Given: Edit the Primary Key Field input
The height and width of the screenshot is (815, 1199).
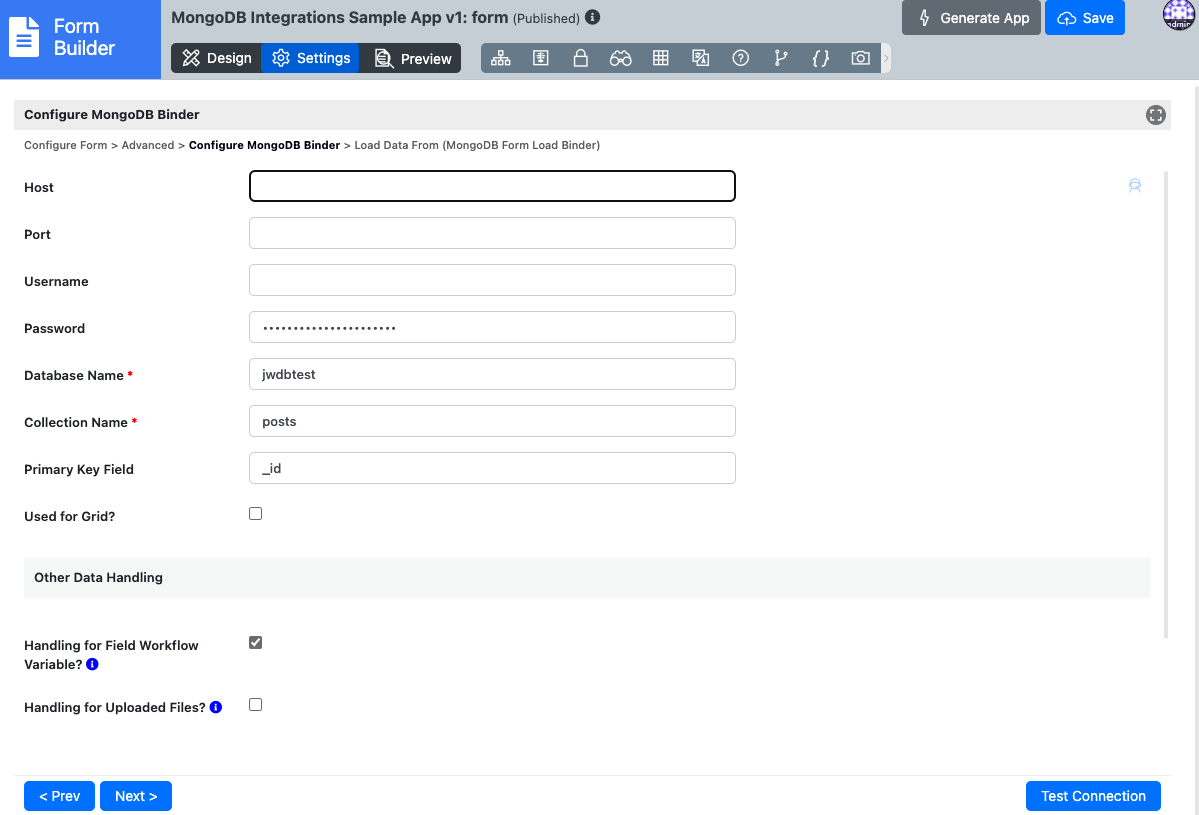Looking at the screenshot, I should (492, 468).
